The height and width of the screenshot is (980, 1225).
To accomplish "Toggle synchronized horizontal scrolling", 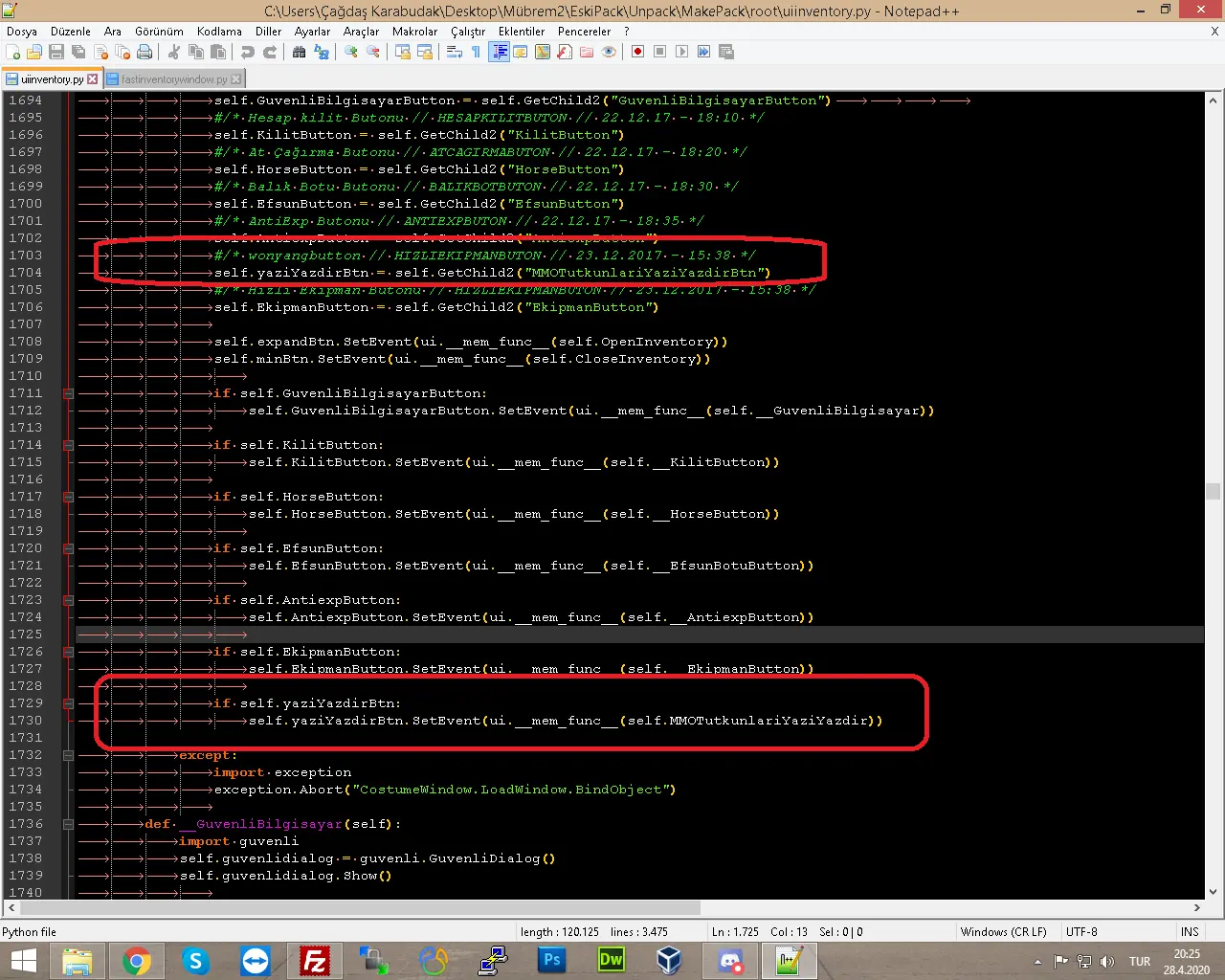I will point(425,52).
